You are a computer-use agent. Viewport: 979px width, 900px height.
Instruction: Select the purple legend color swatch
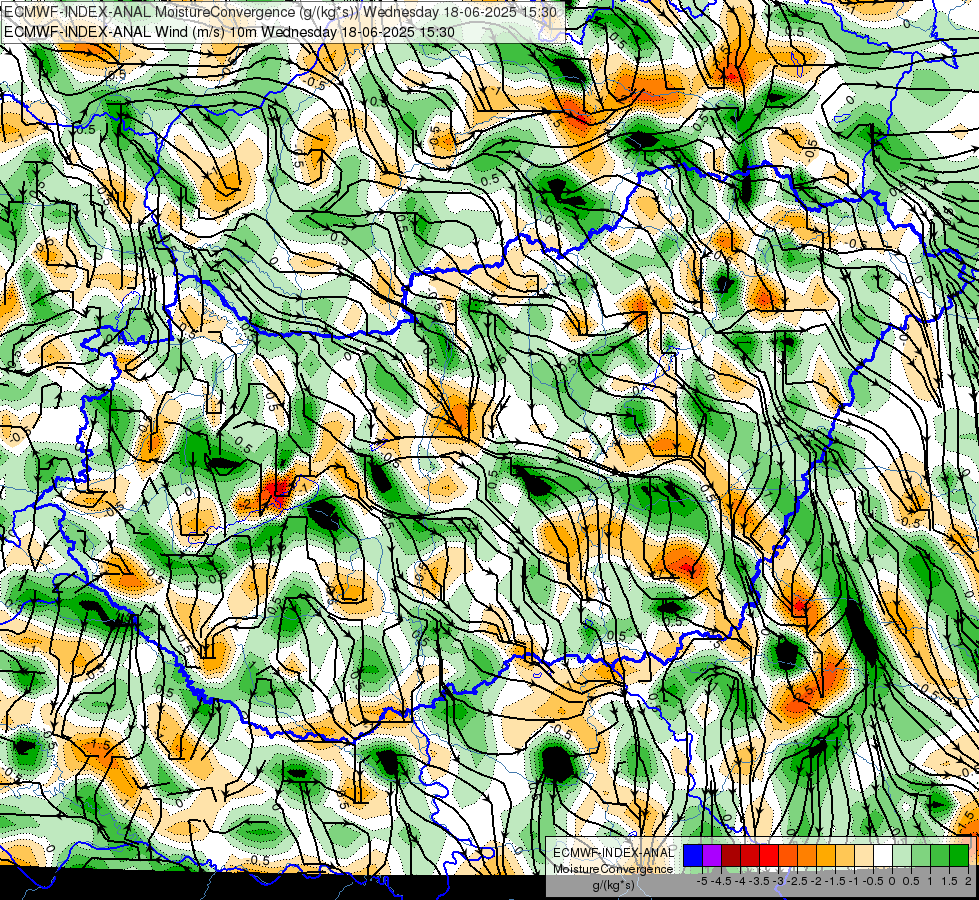click(712, 856)
